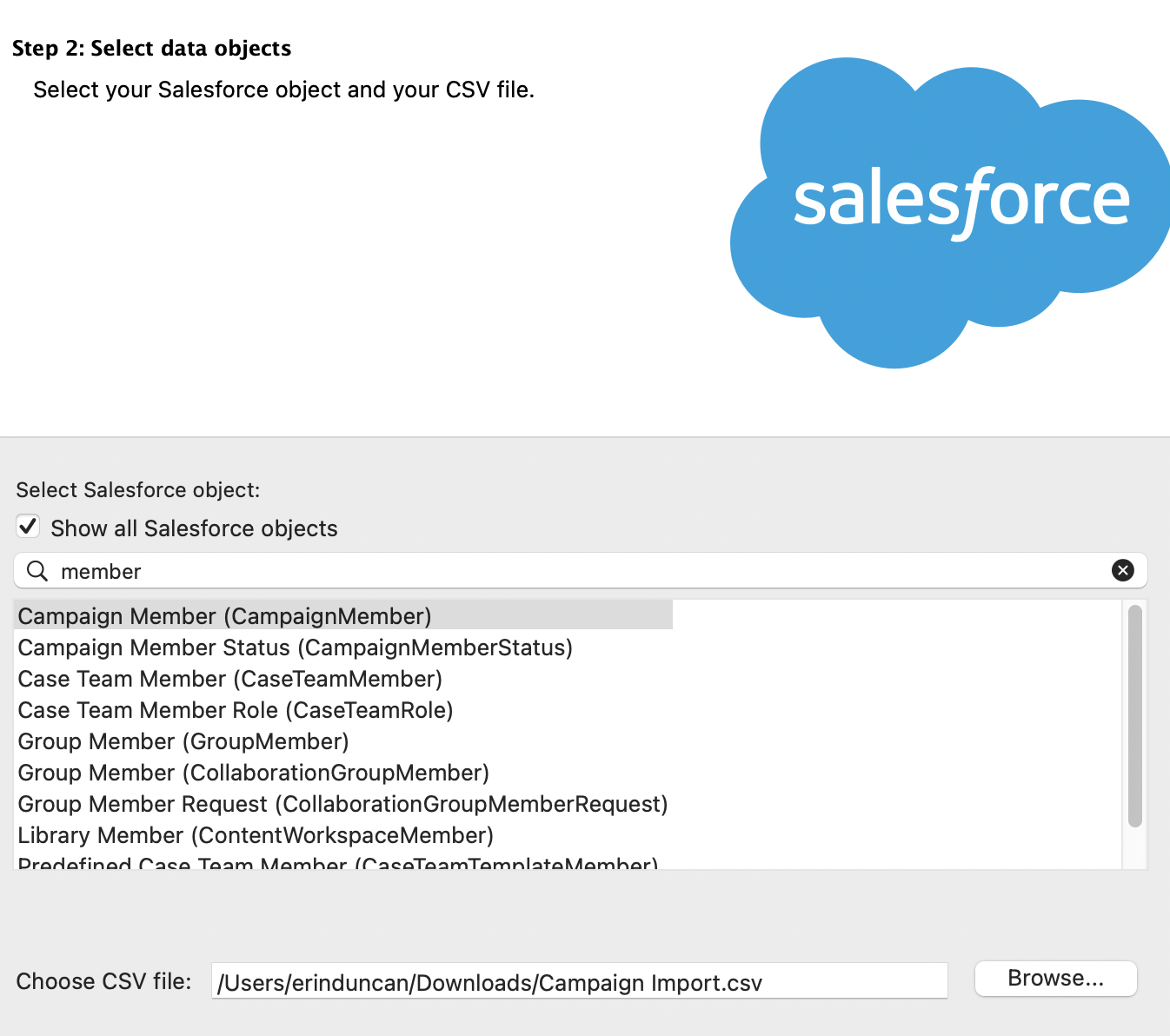Focus the object search field

[x=574, y=571]
